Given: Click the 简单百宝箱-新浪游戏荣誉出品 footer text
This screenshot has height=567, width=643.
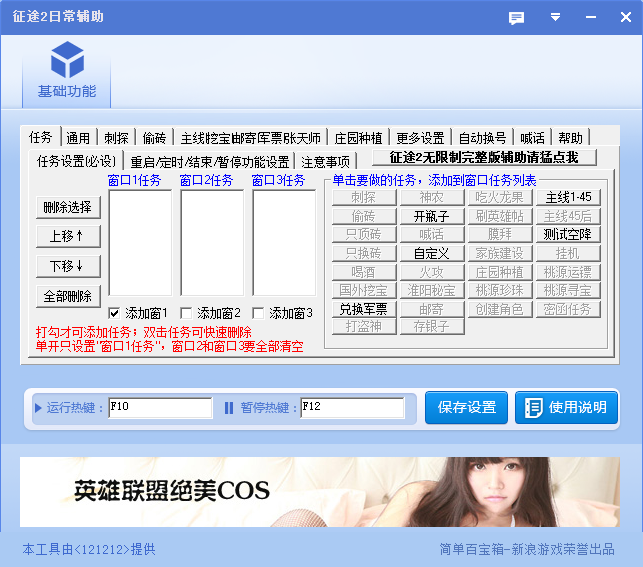Looking at the screenshot, I should pyautogui.click(x=527, y=549).
